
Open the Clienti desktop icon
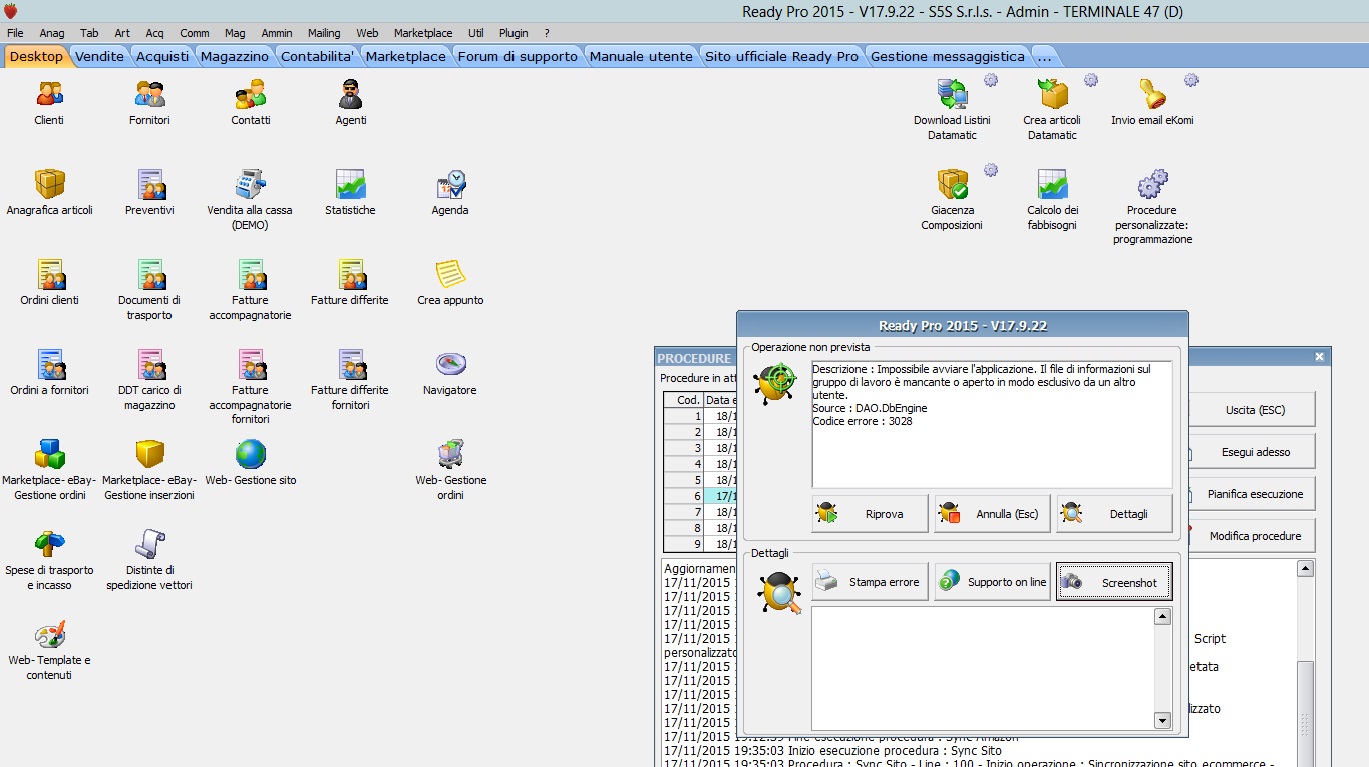pos(49,95)
